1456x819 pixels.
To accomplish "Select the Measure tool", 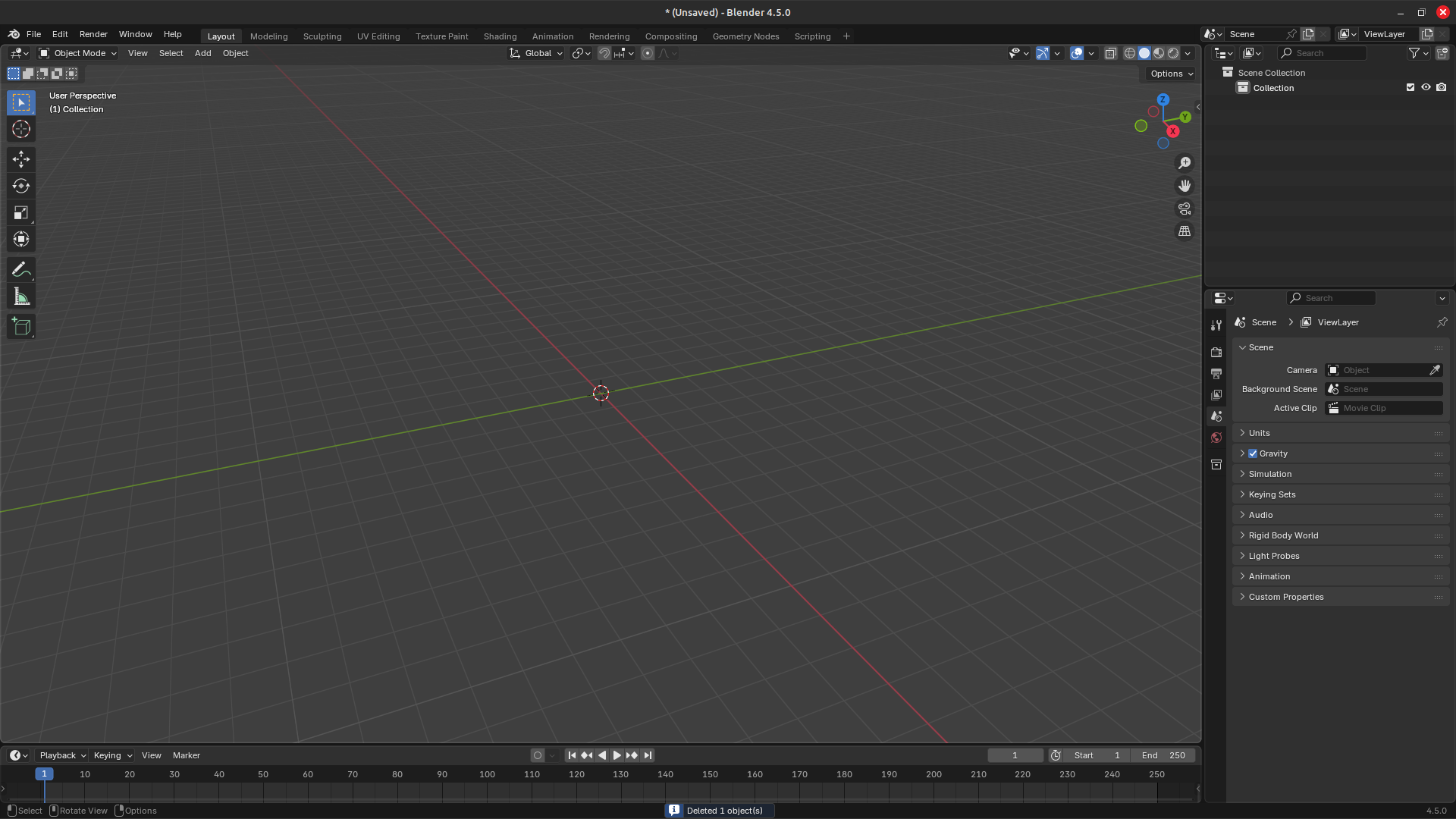I will click(x=21, y=297).
